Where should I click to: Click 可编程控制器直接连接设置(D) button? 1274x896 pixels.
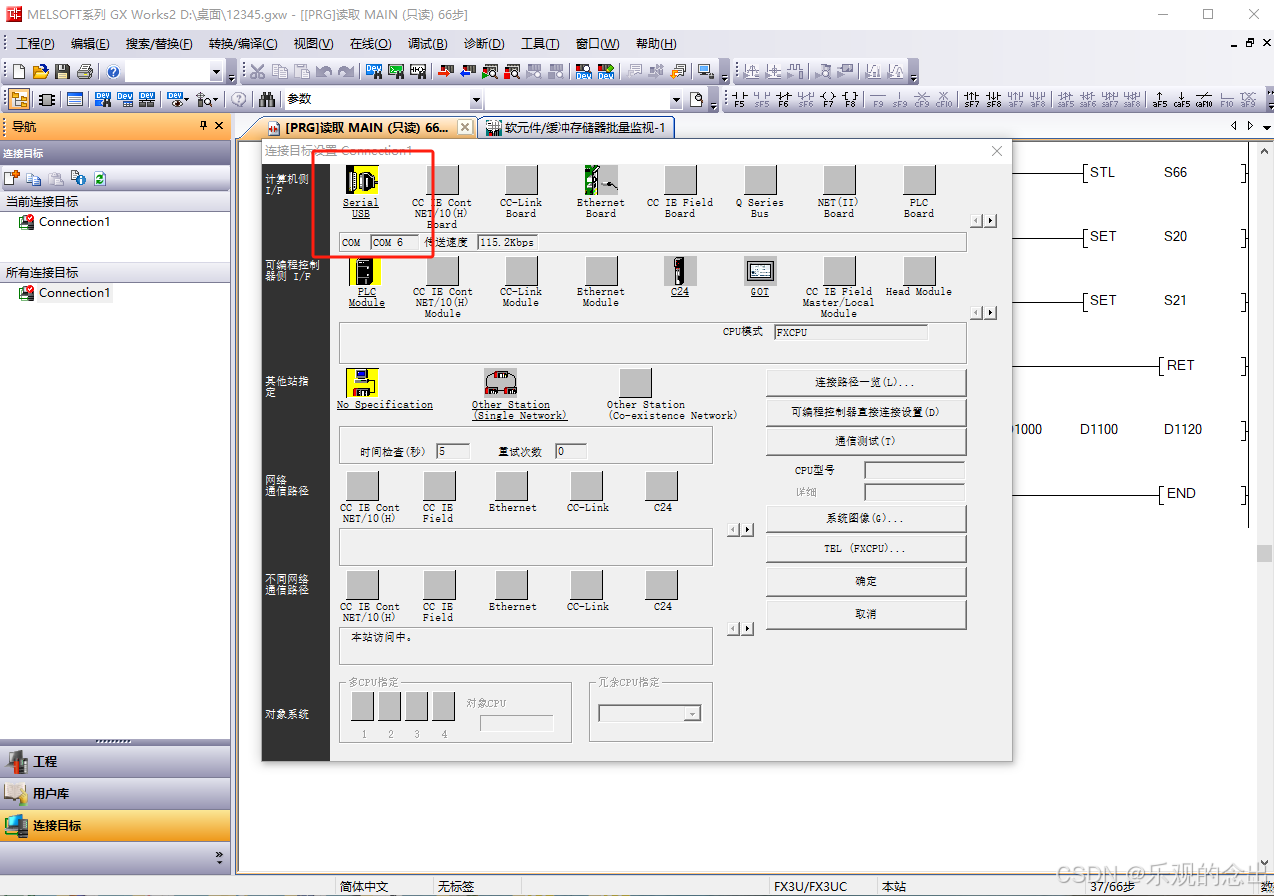pos(866,412)
